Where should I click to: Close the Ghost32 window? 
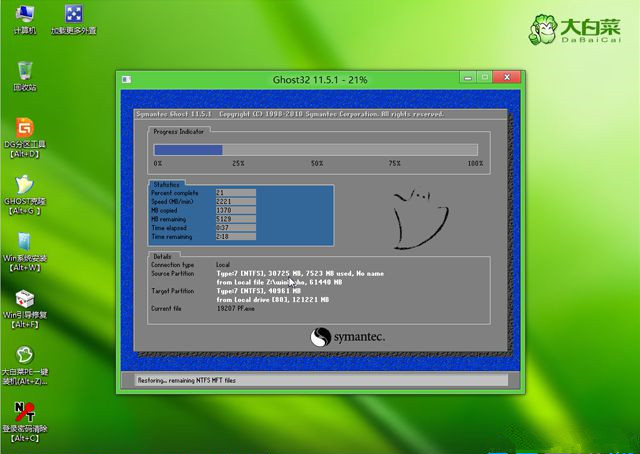pos(511,78)
